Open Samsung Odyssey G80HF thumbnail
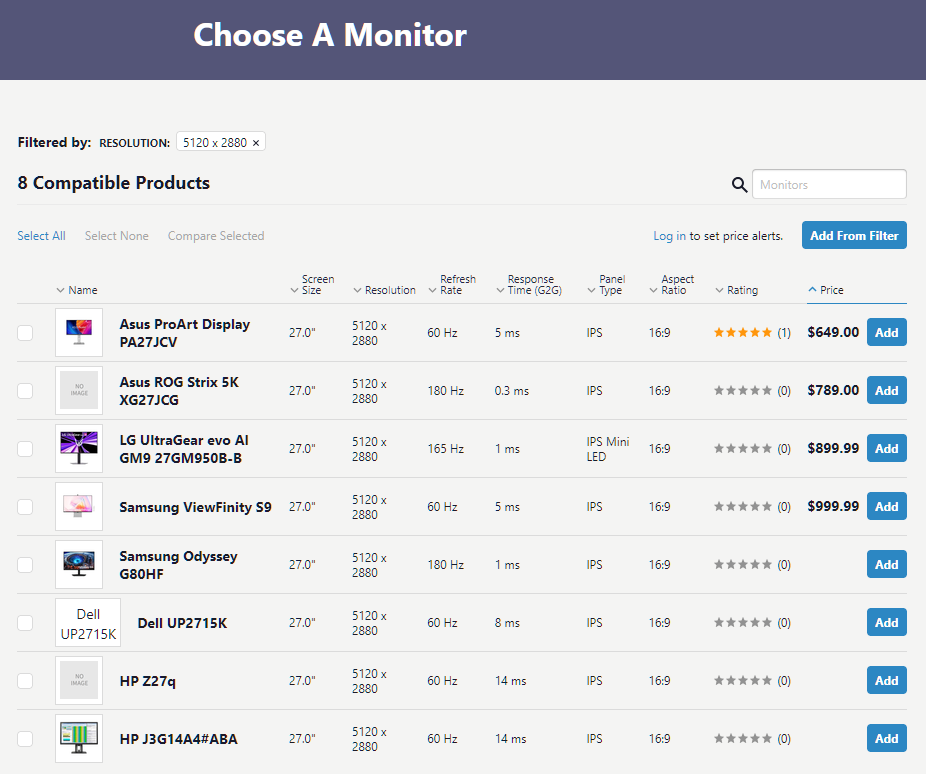Screen dimensions: 926x774 click(79, 564)
